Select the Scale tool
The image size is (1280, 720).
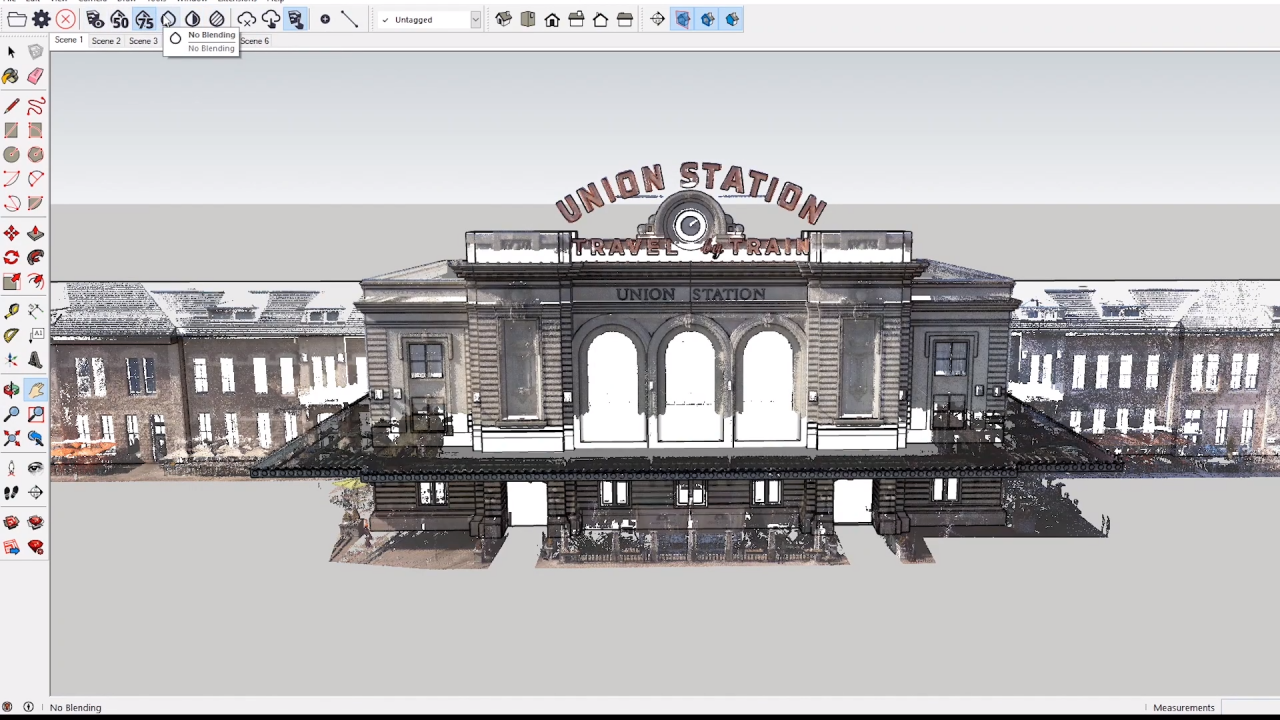(11, 282)
